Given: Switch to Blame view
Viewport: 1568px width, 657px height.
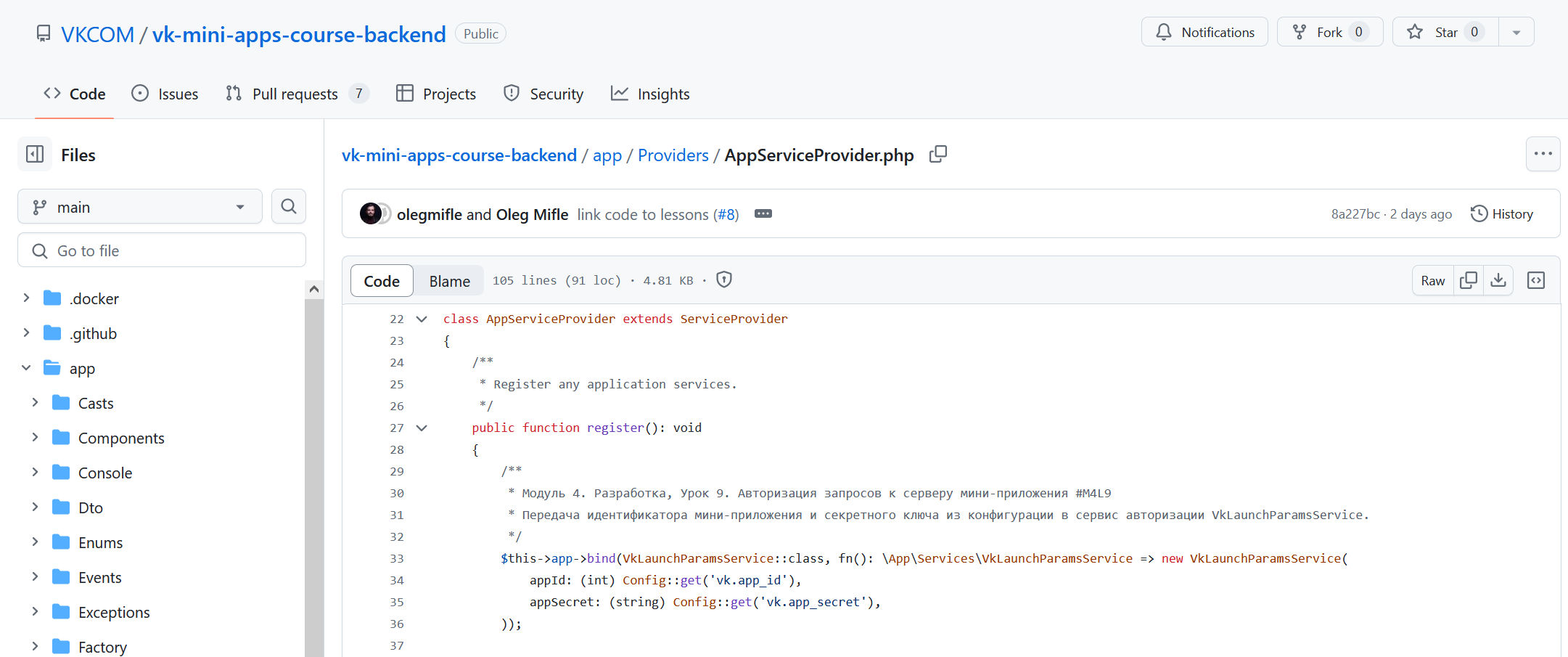Looking at the screenshot, I should point(449,281).
